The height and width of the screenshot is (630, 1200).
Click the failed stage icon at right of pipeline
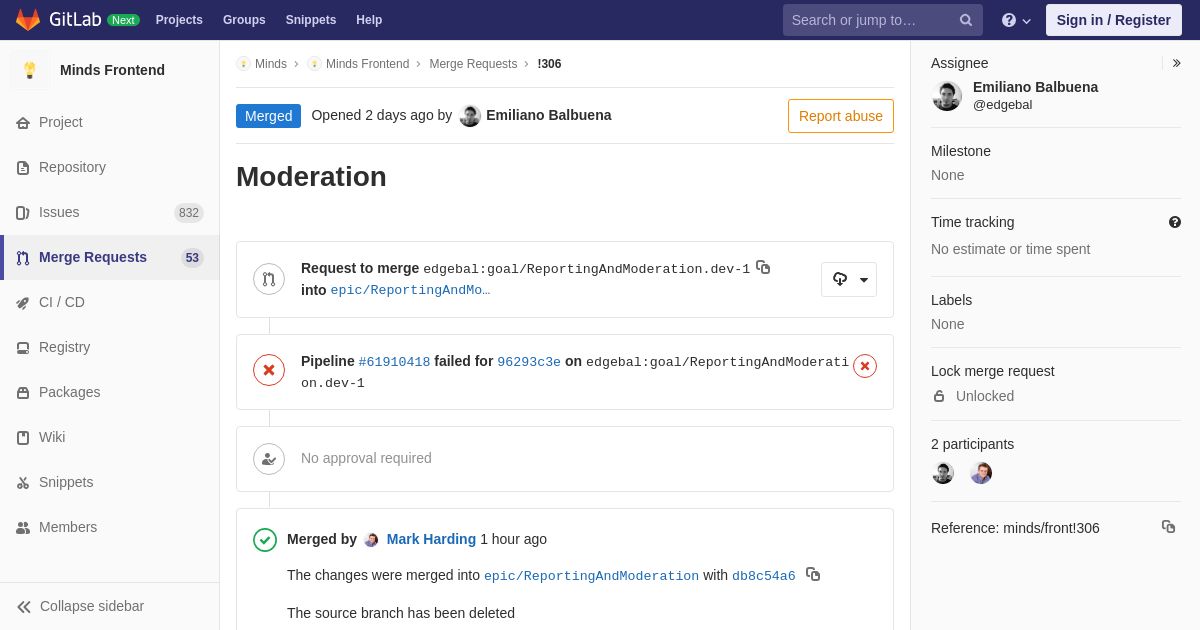[x=865, y=366]
